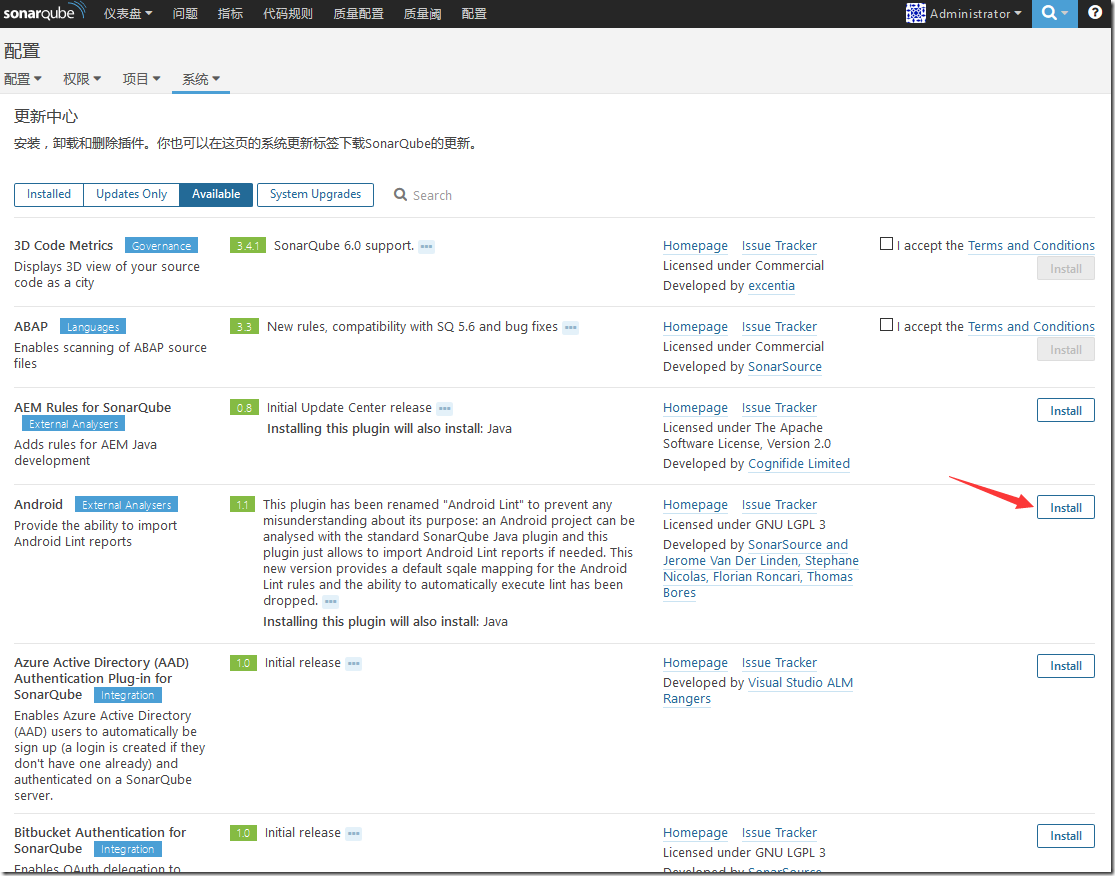Image resolution: width=1115 pixels, height=876 pixels.
Task: Accept terms checkbox for ABAP
Action: (x=886, y=325)
